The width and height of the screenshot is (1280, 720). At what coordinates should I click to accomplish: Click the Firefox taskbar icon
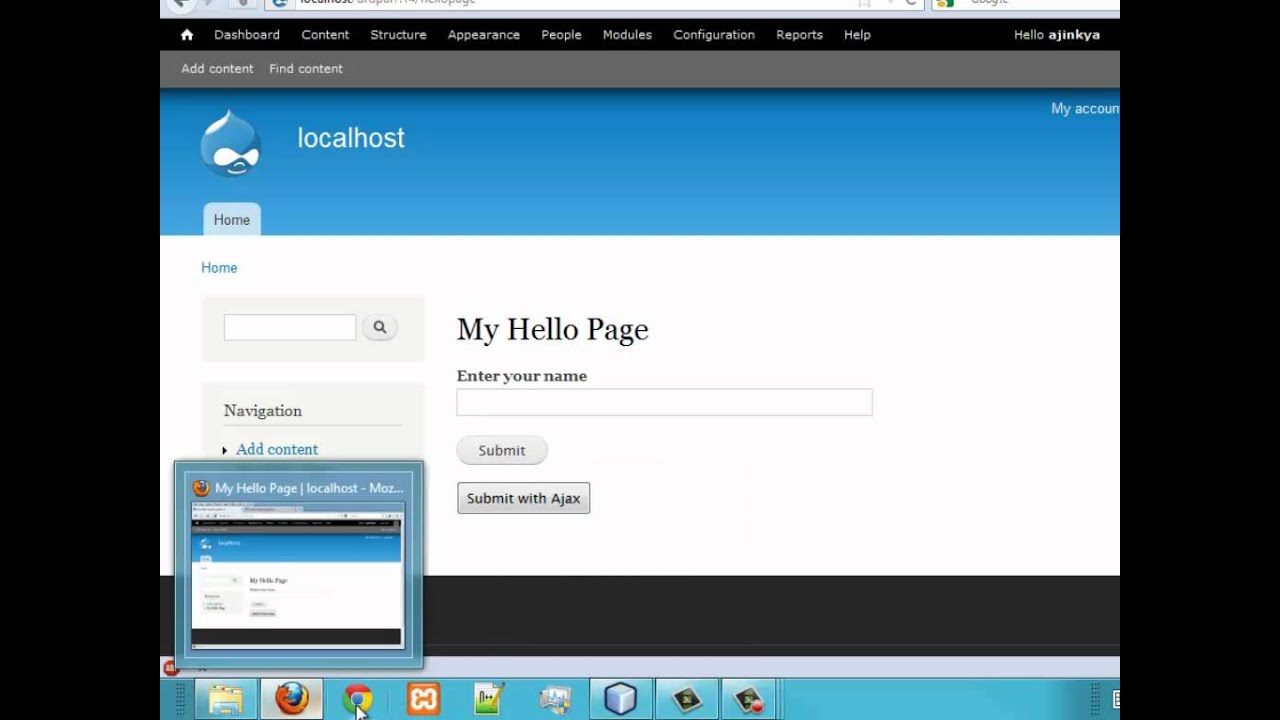coord(292,699)
